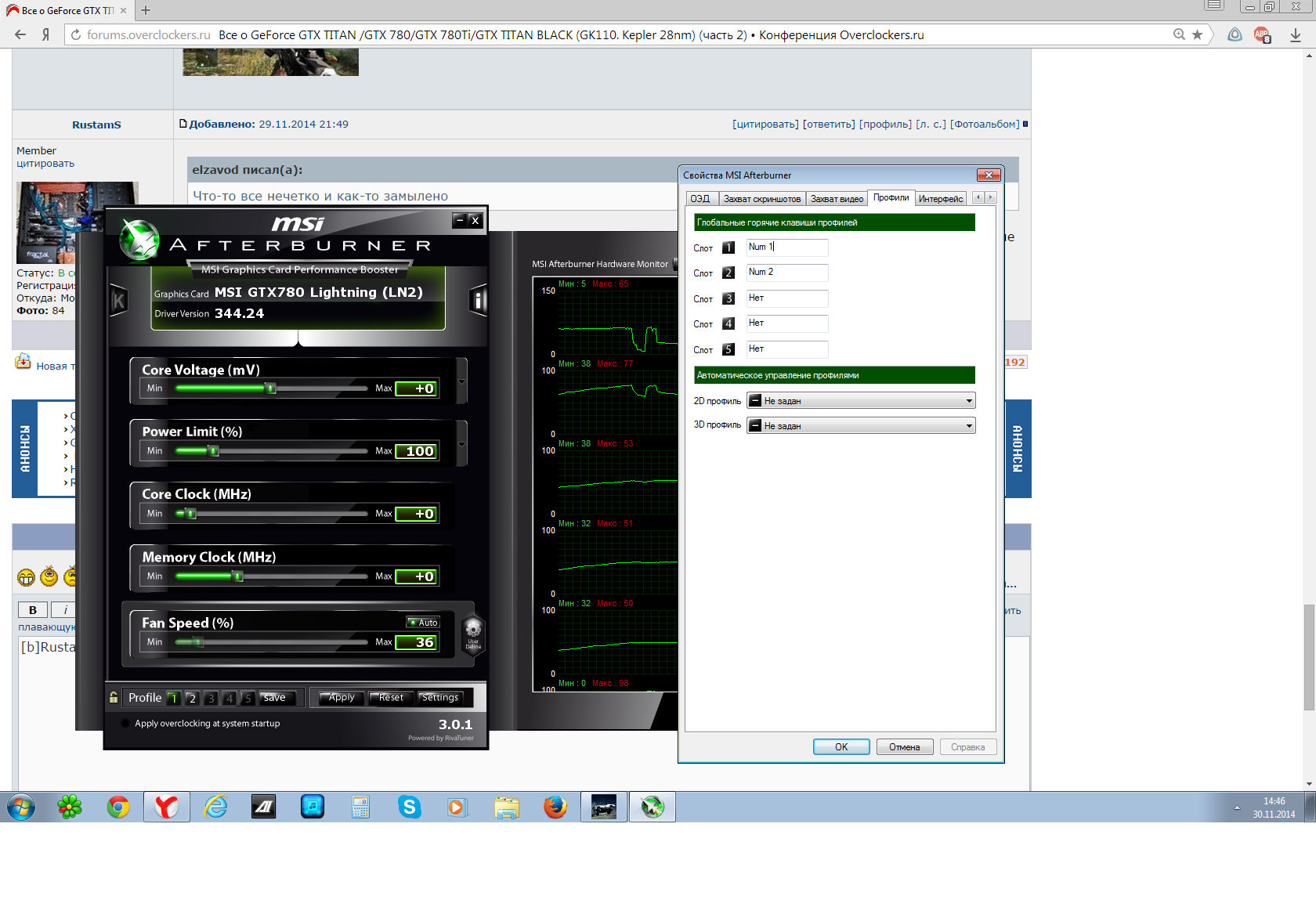Expand the Power Limit options arrow
This screenshot has height=914, width=1316.
coord(461,444)
